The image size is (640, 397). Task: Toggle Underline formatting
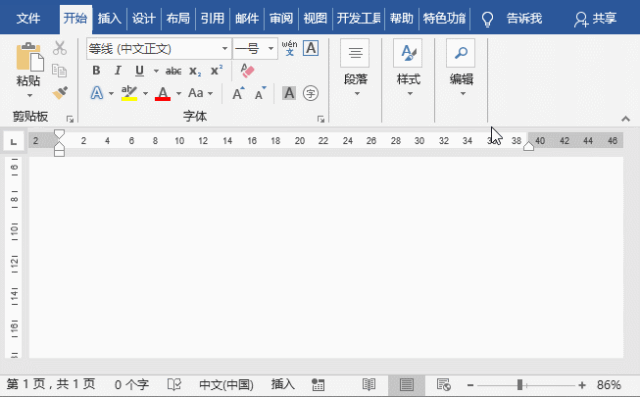pos(140,71)
